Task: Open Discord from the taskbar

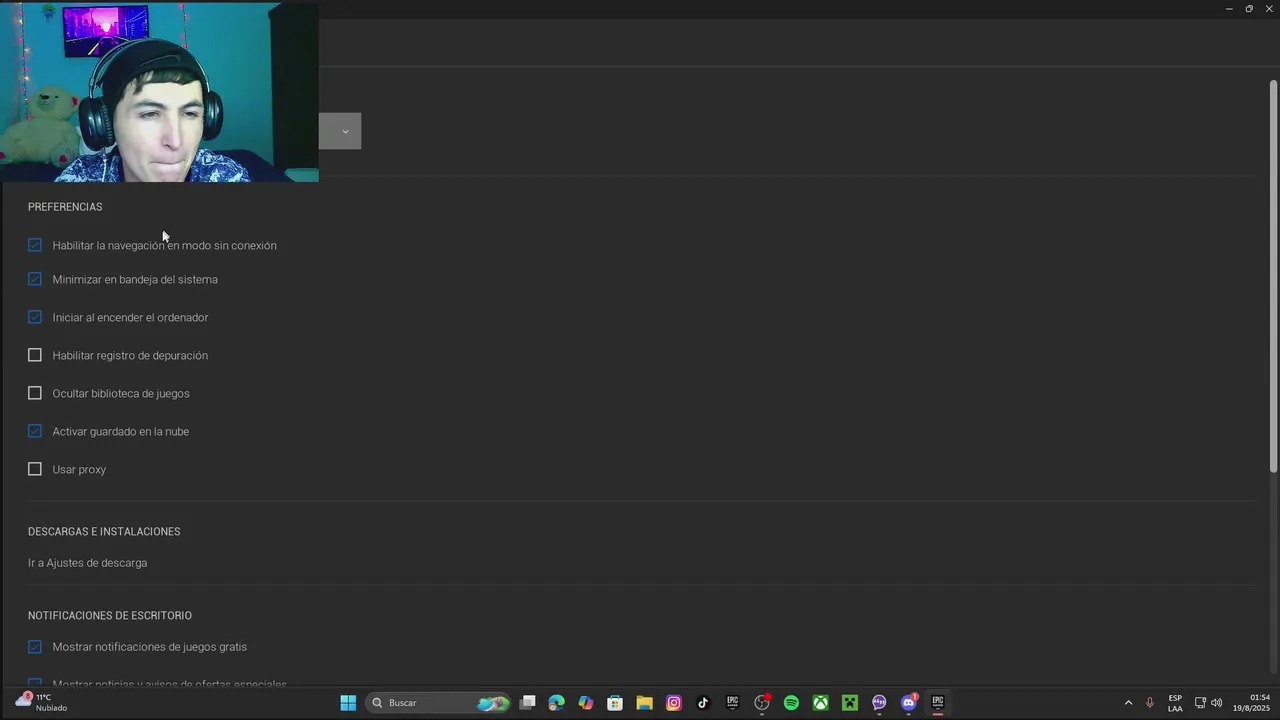Action: [908, 703]
